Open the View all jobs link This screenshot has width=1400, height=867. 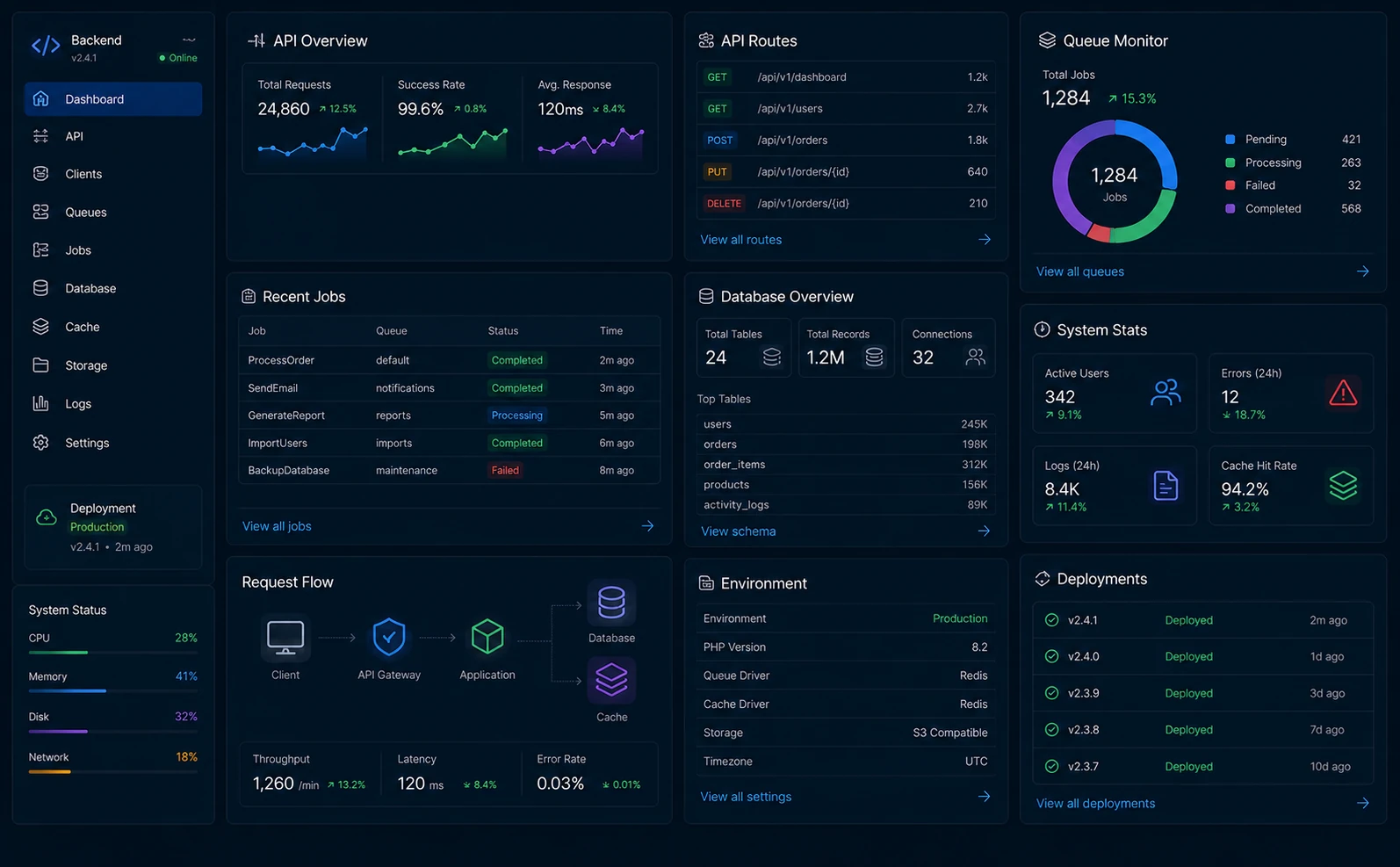[x=277, y=526]
